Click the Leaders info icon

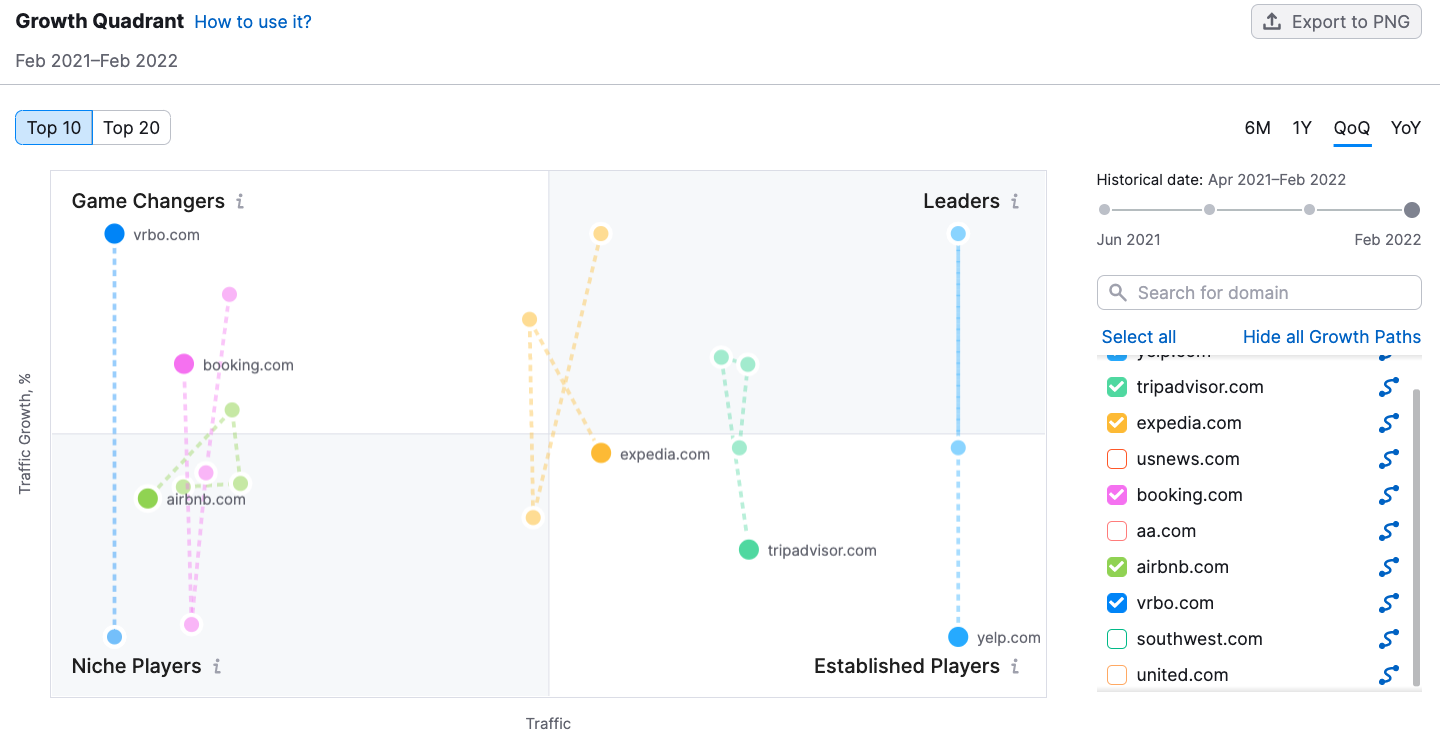click(x=1015, y=202)
